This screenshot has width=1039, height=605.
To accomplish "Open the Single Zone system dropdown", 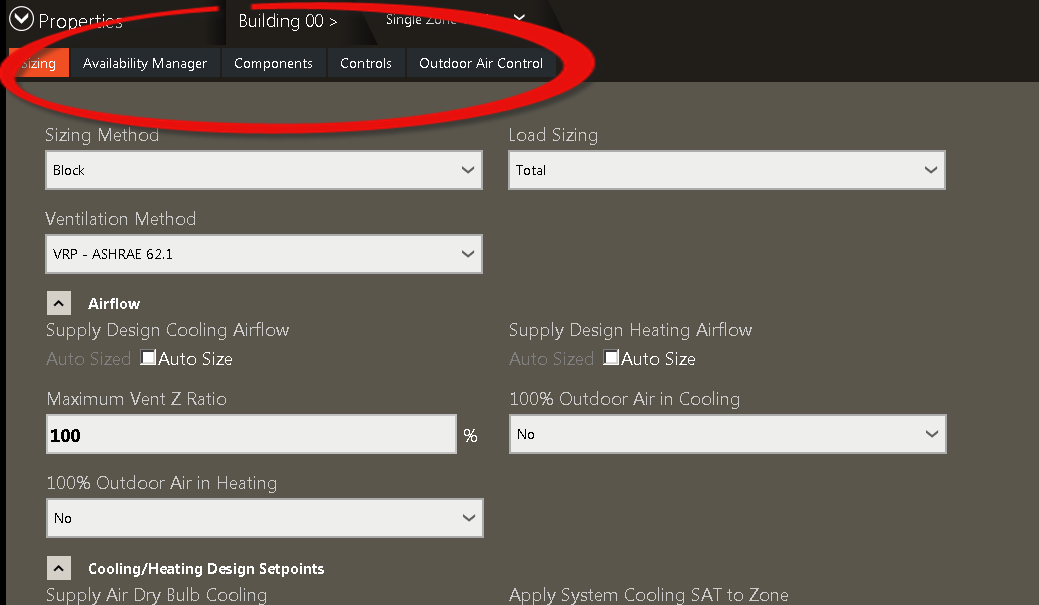I will point(518,17).
